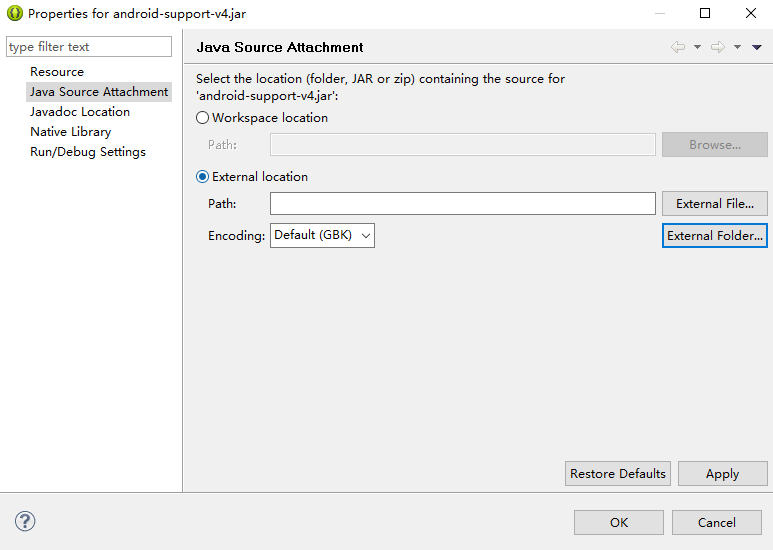
Task: Focus the External location Path field
Action: tap(462, 204)
